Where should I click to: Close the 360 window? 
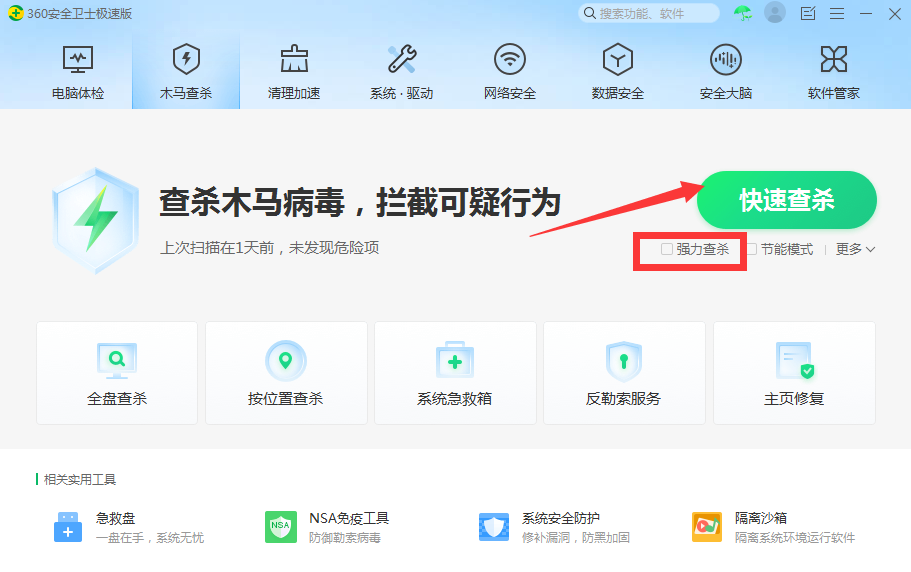(895, 13)
